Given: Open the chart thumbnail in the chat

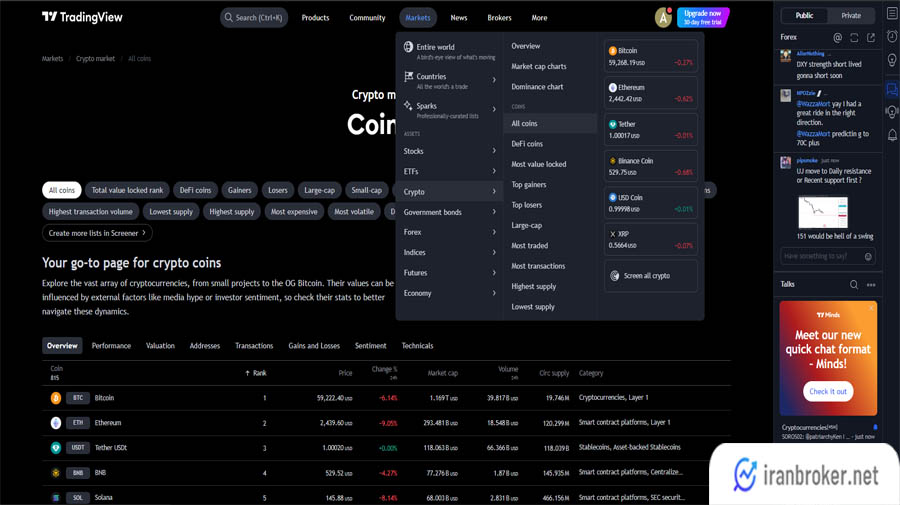Looking at the screenshot, I should point(823,212).
